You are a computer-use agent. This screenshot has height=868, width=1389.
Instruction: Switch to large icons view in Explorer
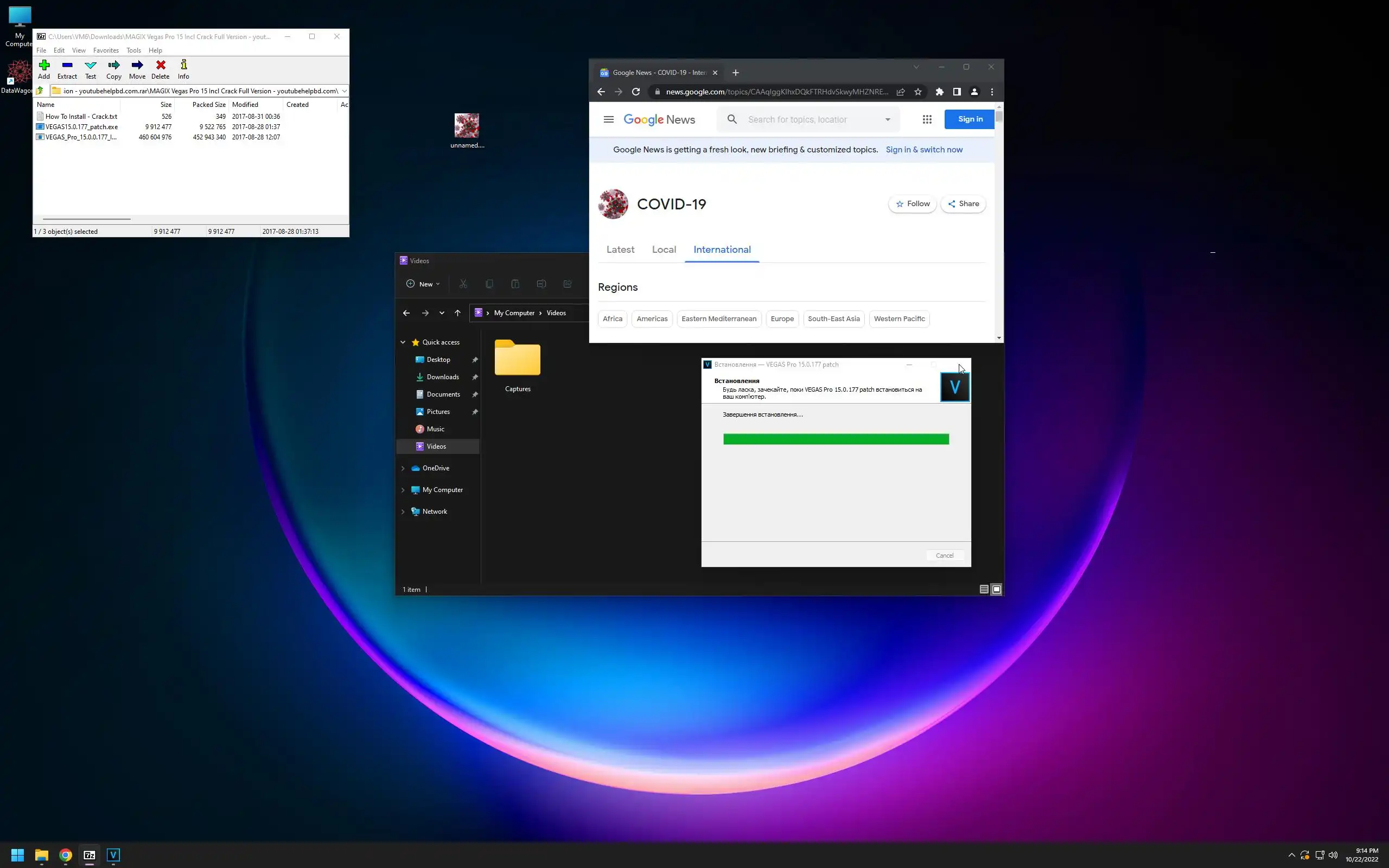coord(996,589)
